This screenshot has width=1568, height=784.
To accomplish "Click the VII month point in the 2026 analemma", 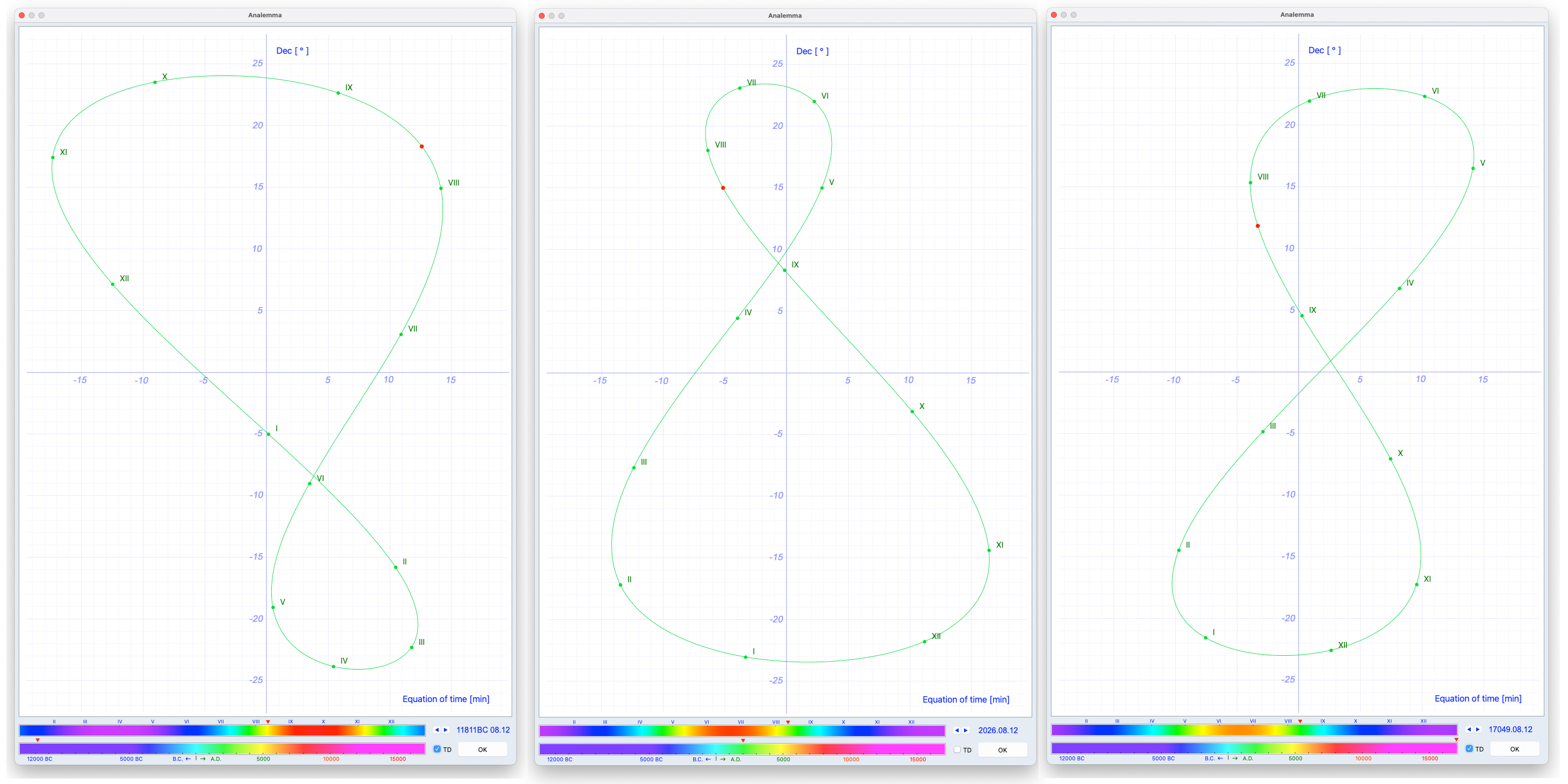I will (x=740, y=88).
